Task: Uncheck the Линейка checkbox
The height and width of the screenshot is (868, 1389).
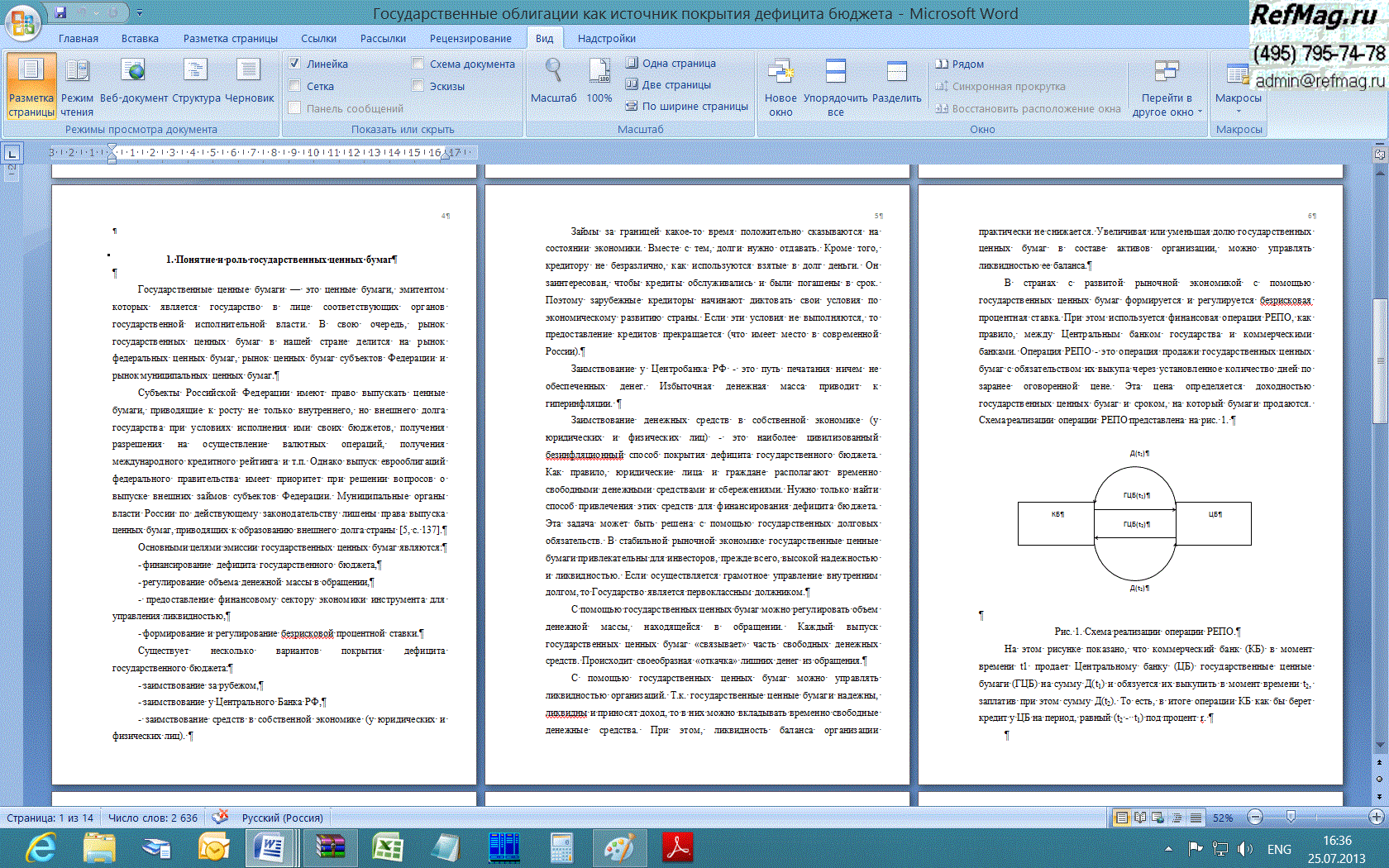Action: [x=294, y=64]
